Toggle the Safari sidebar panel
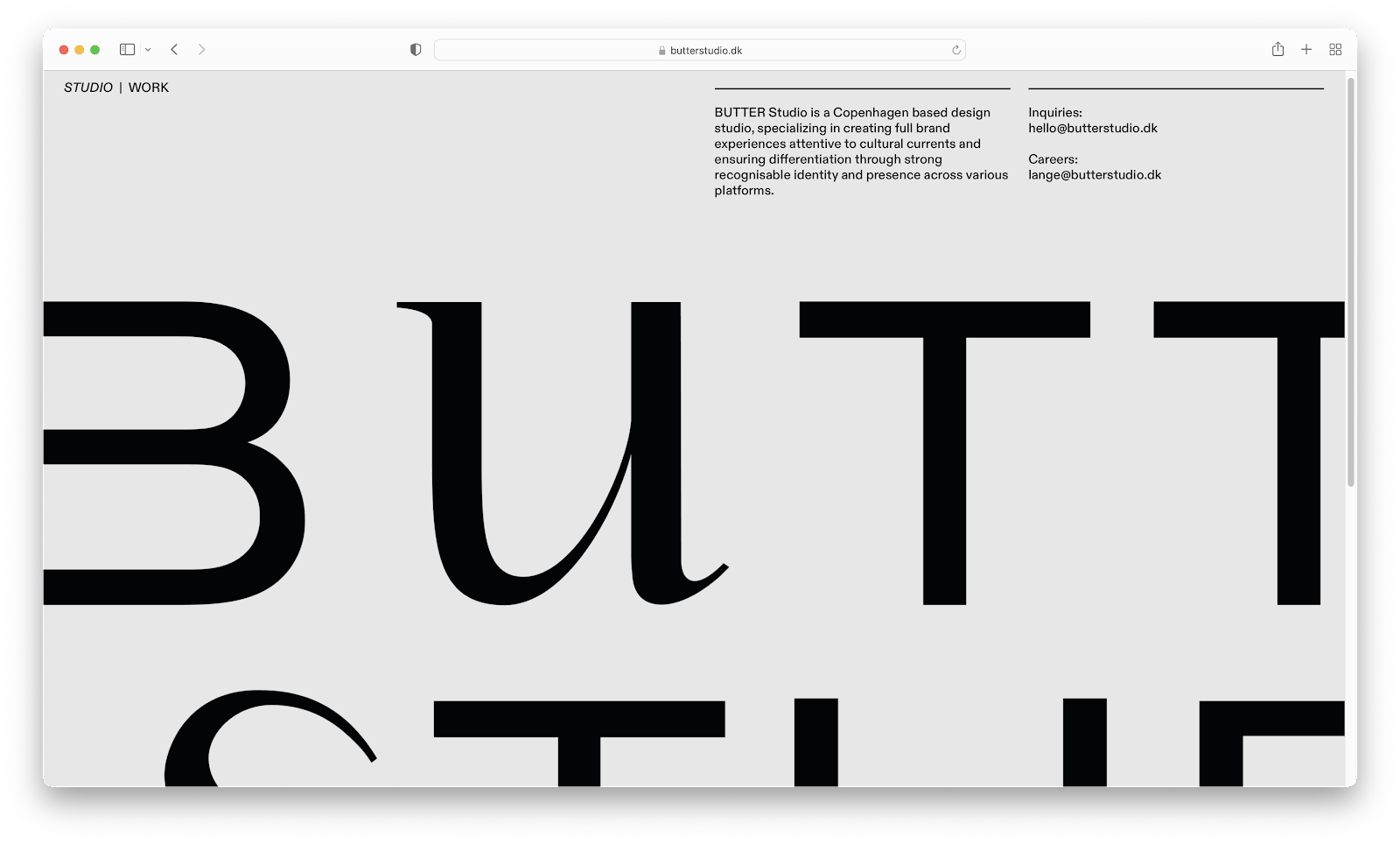The height and width of the screenshot is (844, 1400). 127,50
